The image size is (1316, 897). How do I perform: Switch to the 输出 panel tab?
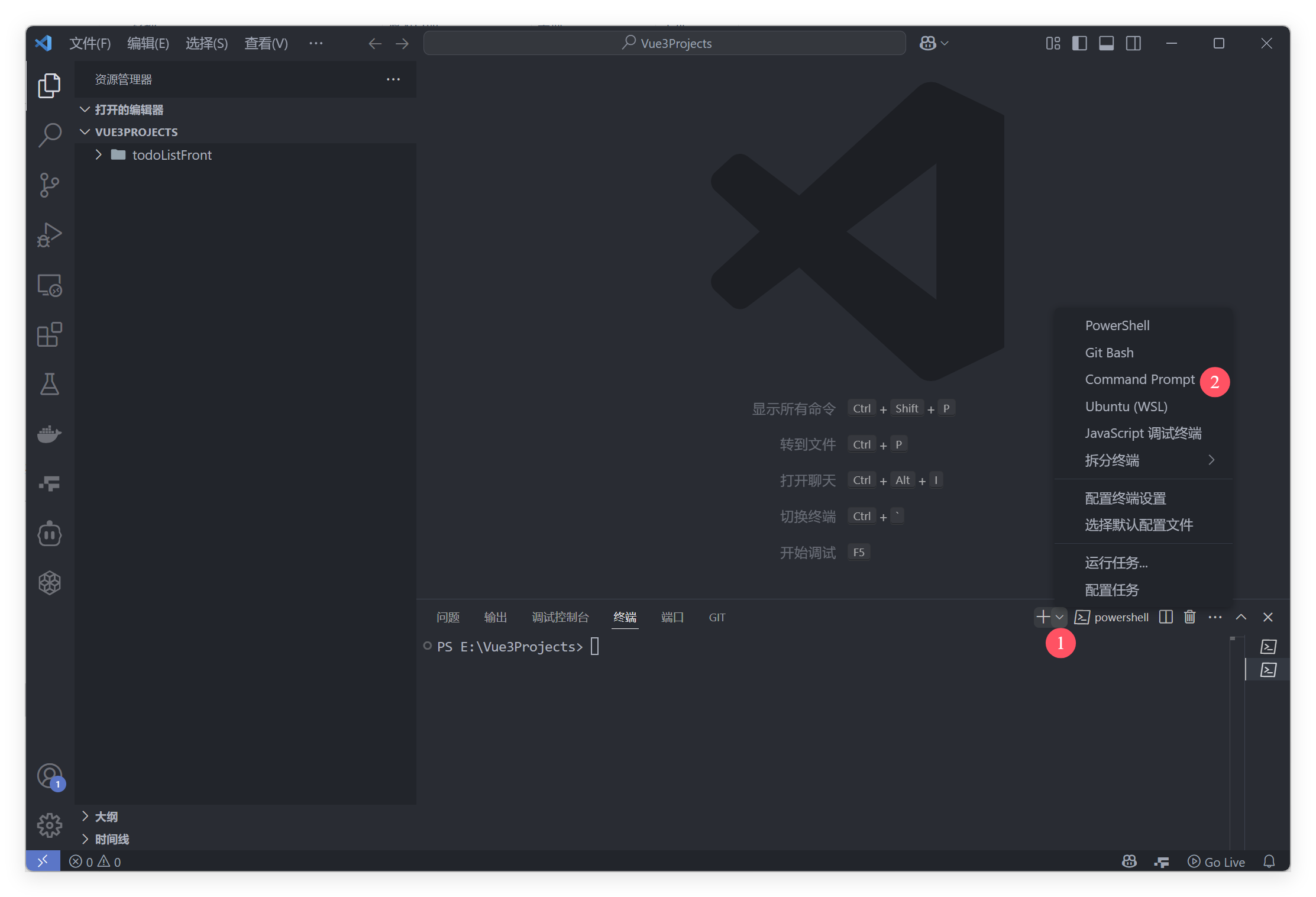496,617
